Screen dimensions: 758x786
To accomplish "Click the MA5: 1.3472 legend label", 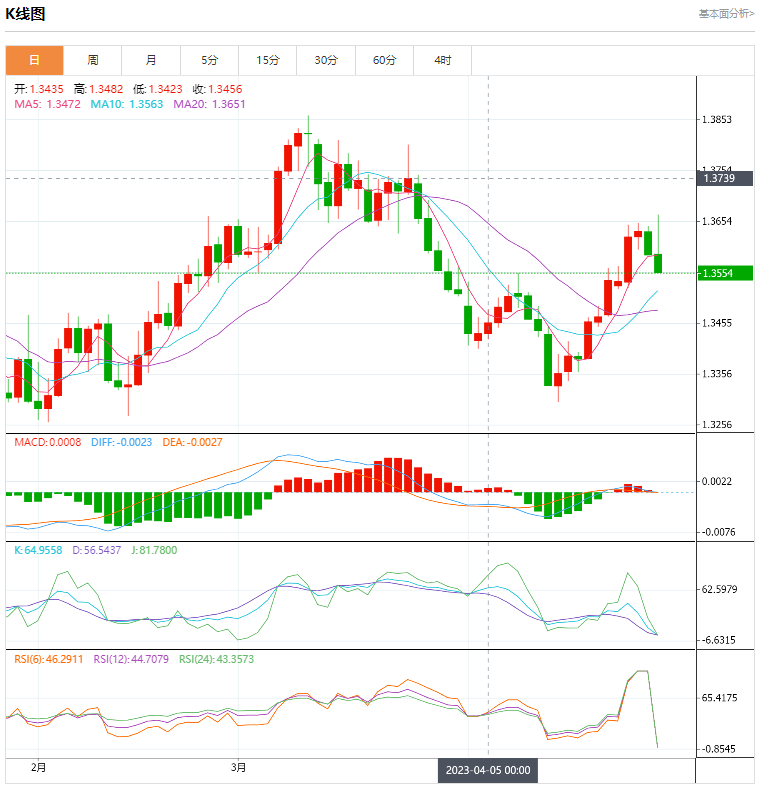I will (x=47, y=104).
